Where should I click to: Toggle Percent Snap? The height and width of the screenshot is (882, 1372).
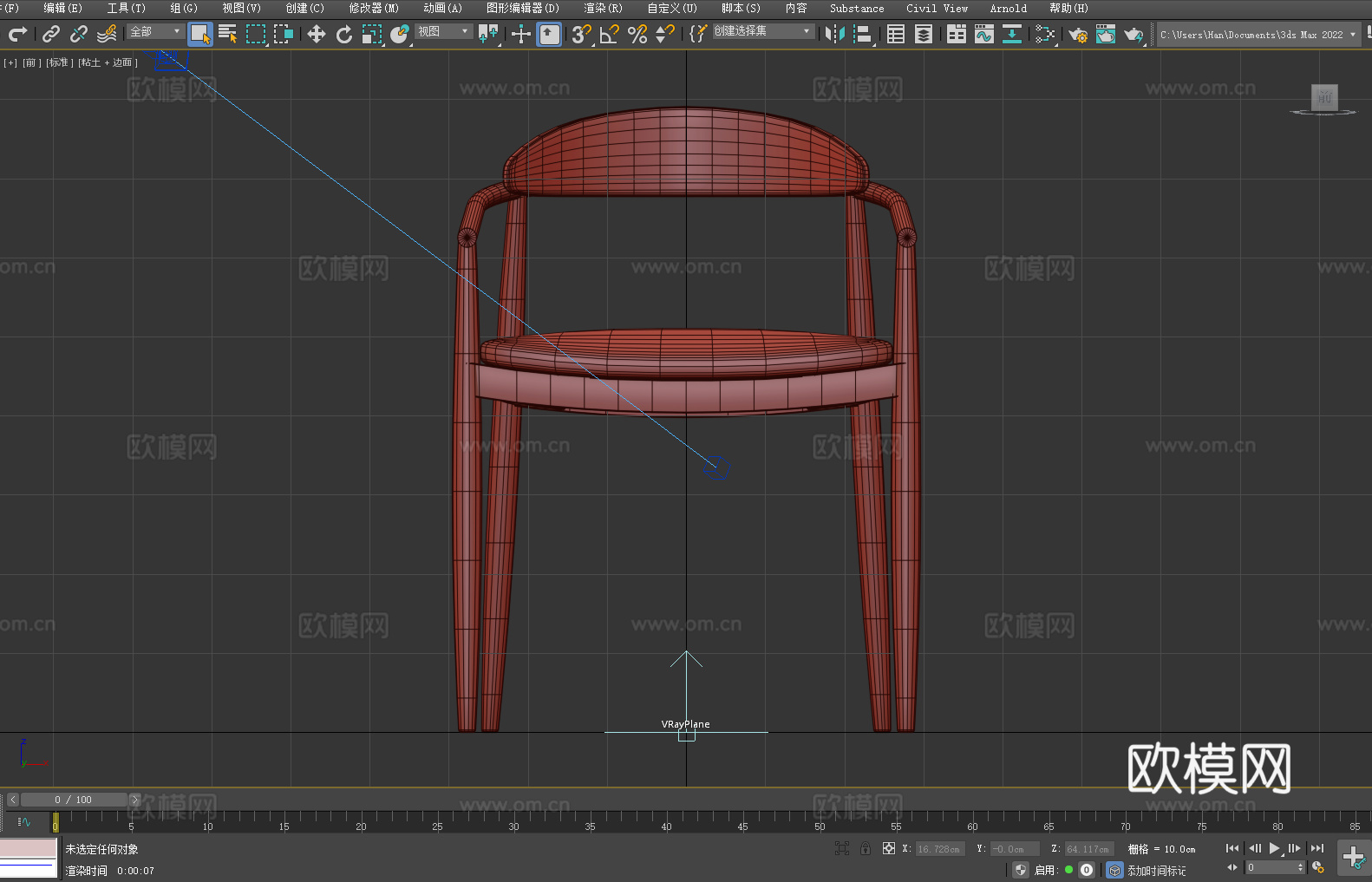[x=637, y=34]
